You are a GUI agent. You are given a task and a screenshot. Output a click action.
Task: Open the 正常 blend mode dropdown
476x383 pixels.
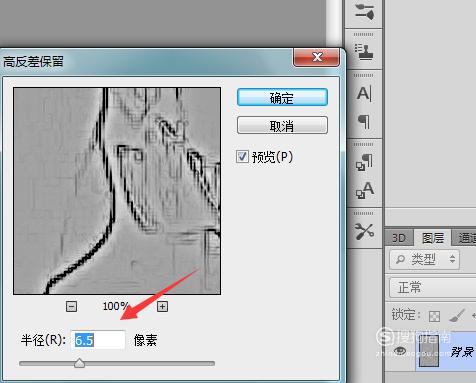pos(433,287)
